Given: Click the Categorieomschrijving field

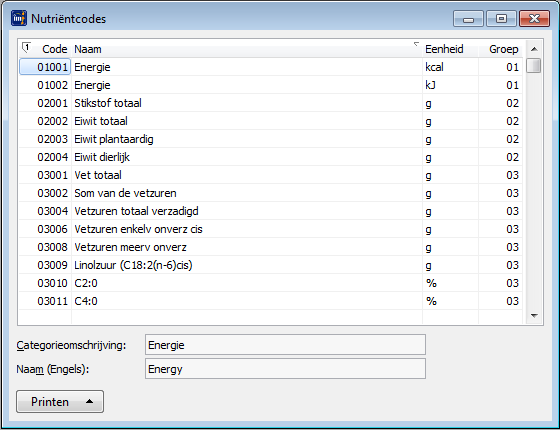Looking at the screenshot, I should (285, 345).
